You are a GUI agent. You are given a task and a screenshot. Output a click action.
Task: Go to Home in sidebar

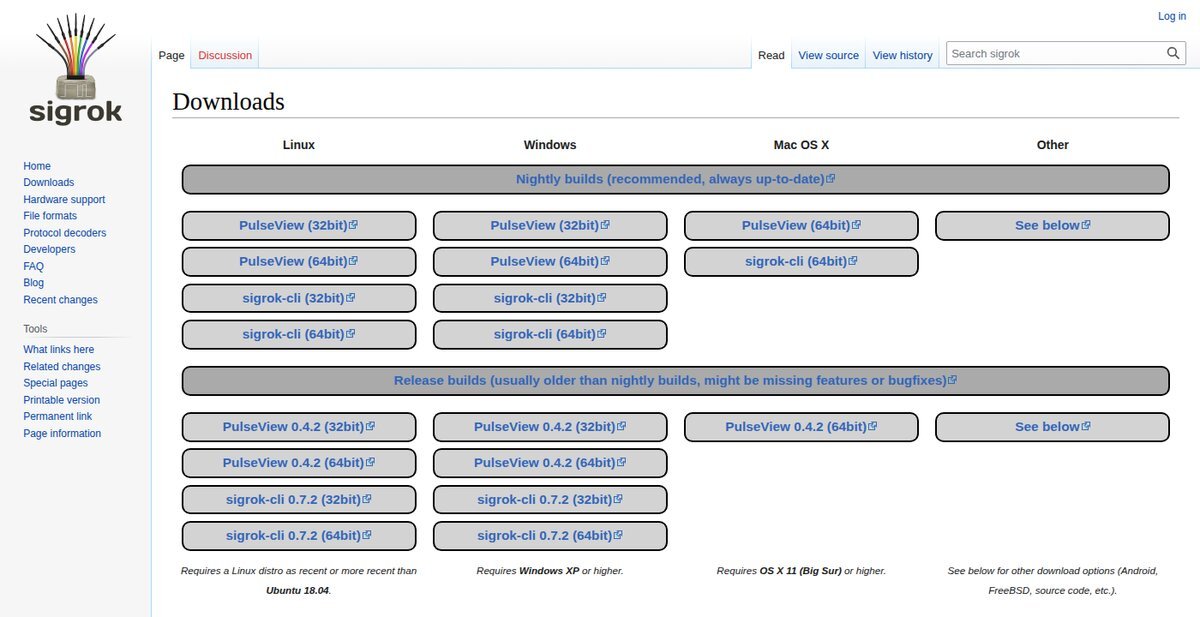[37, 166]
